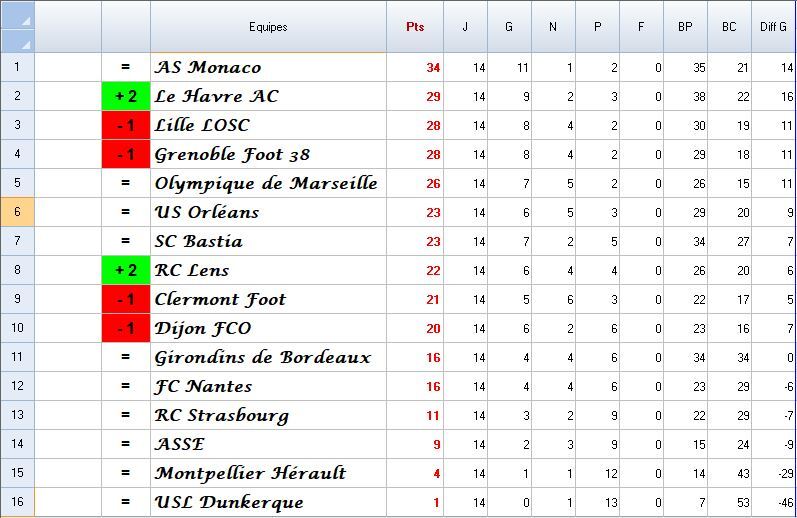Click the green +2 cell beside Le Havre AC
Screen dimensions: 797x518
click(126, 96)
